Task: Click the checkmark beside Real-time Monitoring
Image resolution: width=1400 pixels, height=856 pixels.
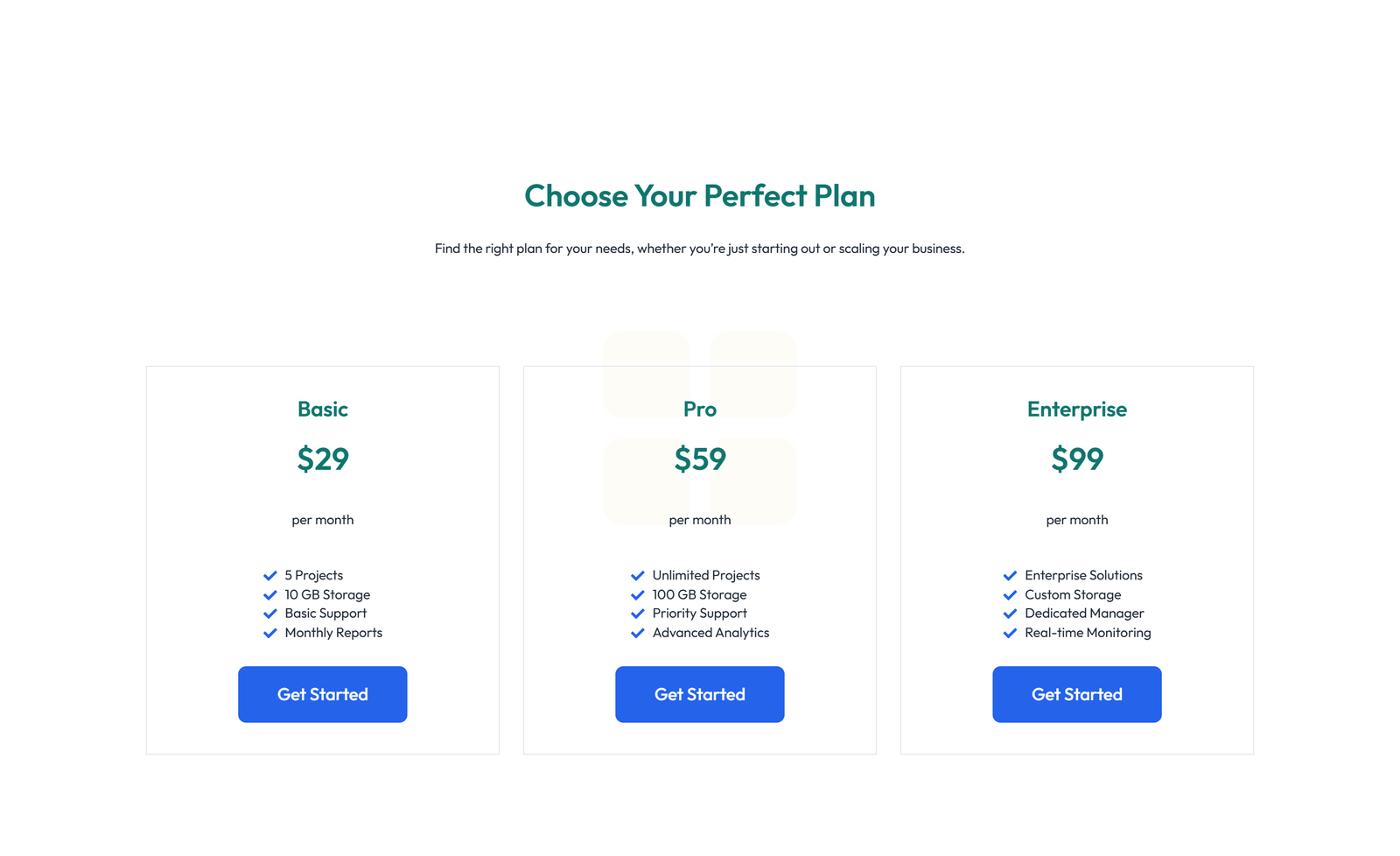Action: click(1011, 633)
